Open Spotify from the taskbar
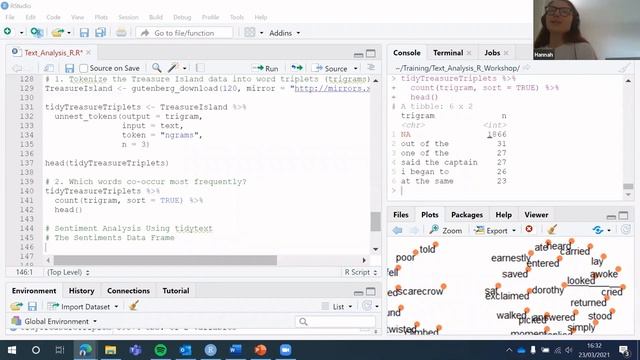 tap(160, 350)
